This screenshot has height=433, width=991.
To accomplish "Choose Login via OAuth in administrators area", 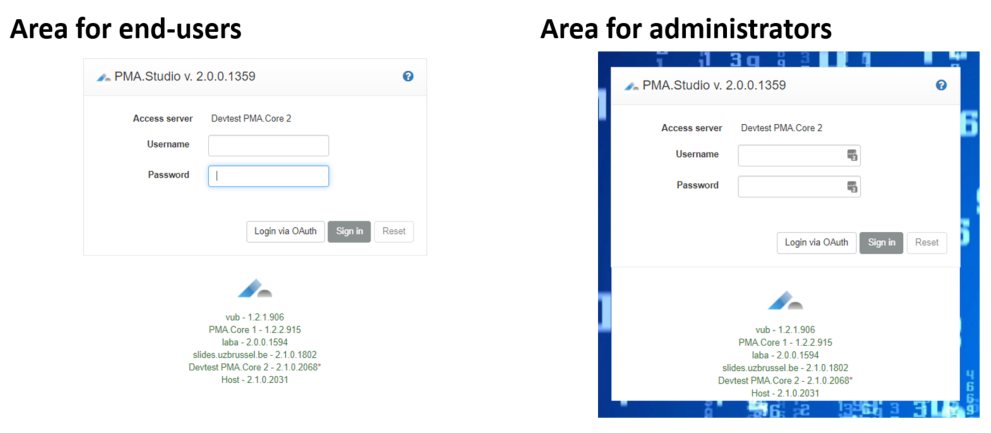I will [x=816, y=242].
